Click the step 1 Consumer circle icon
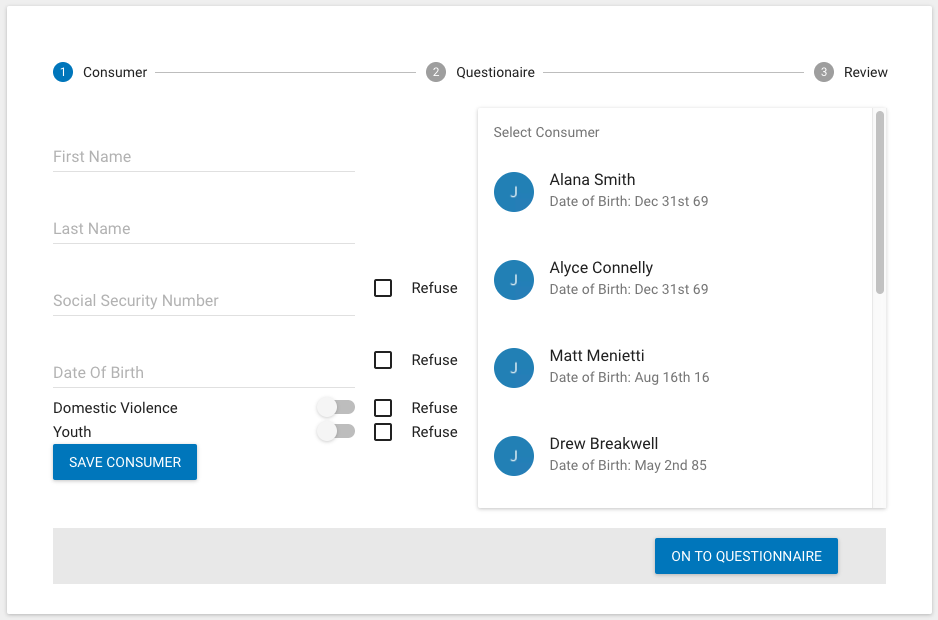Screen dimensions: 938x620 click(63, 72)
